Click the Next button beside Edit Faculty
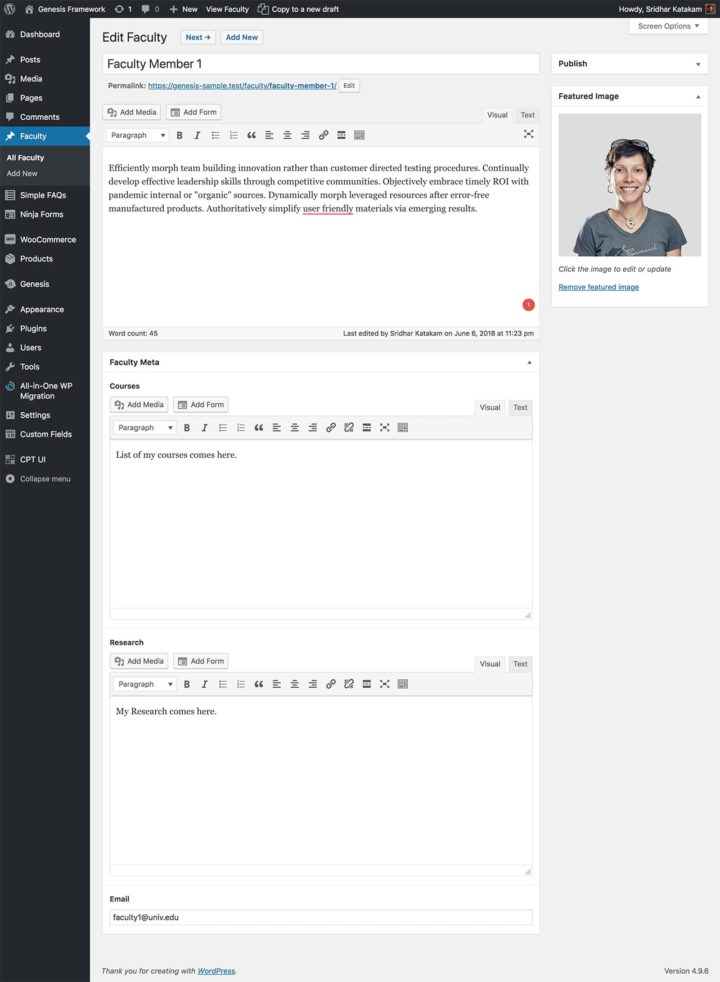720x982 pixels. tap(198, 37)
